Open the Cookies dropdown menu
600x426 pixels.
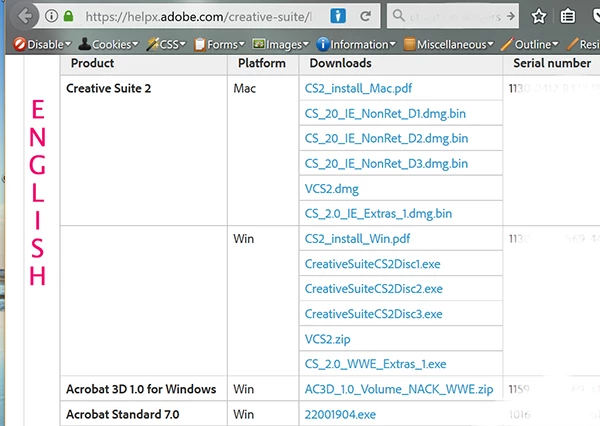pos(108,44)
